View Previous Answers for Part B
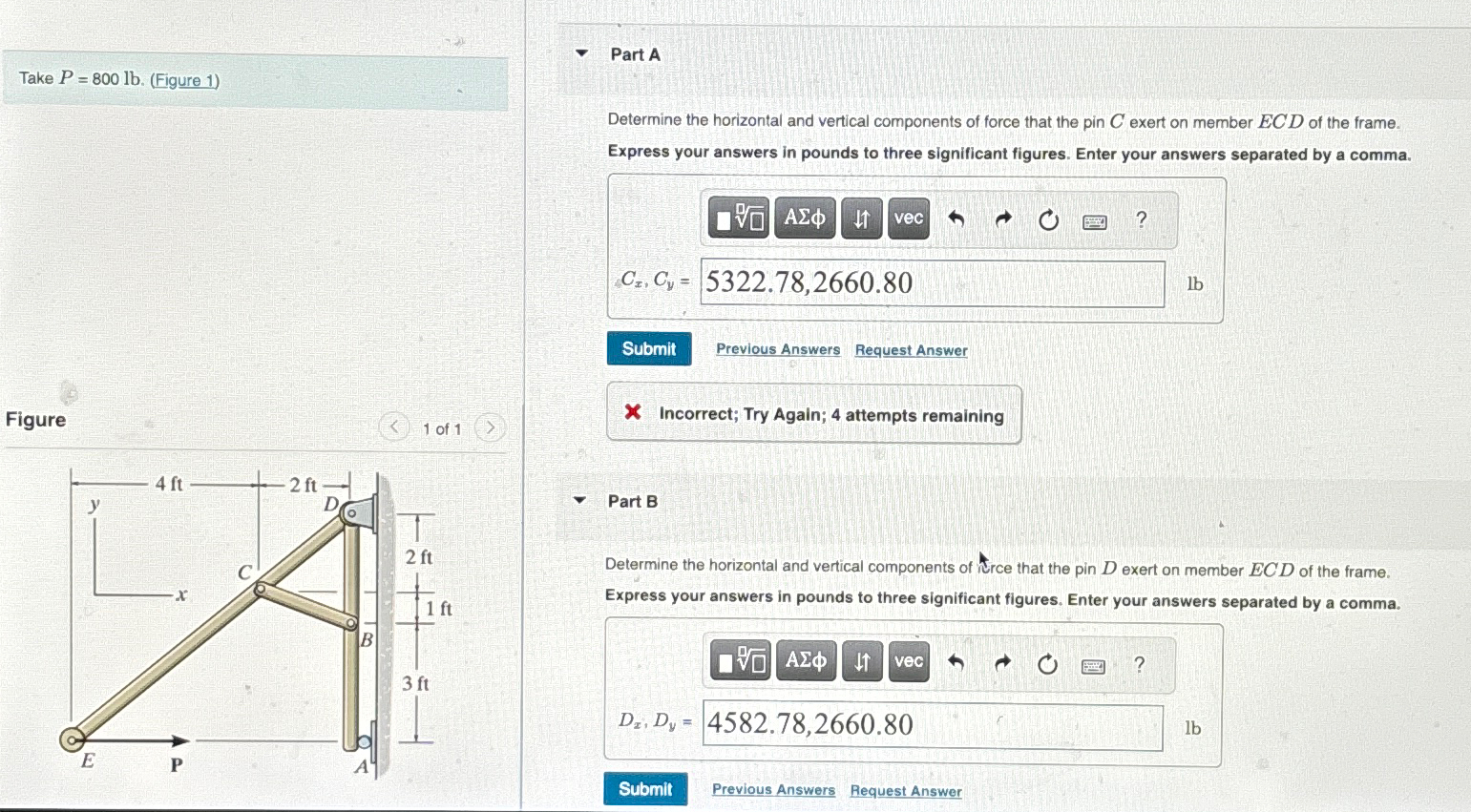The image size is (1471, 812). click(773, 790)
